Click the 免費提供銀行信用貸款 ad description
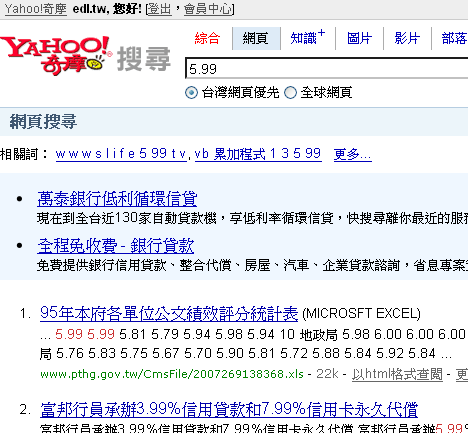The image size is (468, 433). click(x=252, y=265)
